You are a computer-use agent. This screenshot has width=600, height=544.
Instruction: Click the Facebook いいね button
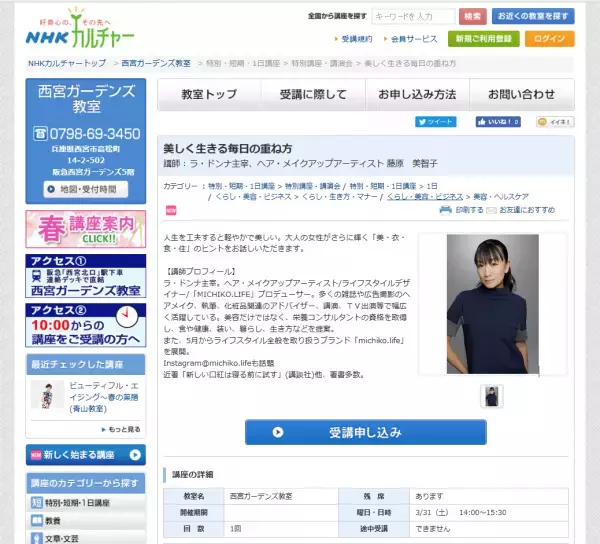[x=498, y=122]
